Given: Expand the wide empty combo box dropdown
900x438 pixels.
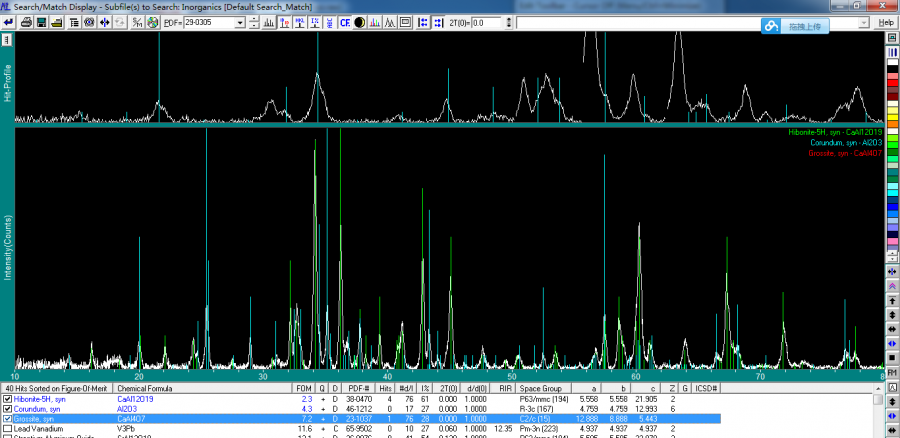Looking at the screenshot, I should (x=865, y=22).
